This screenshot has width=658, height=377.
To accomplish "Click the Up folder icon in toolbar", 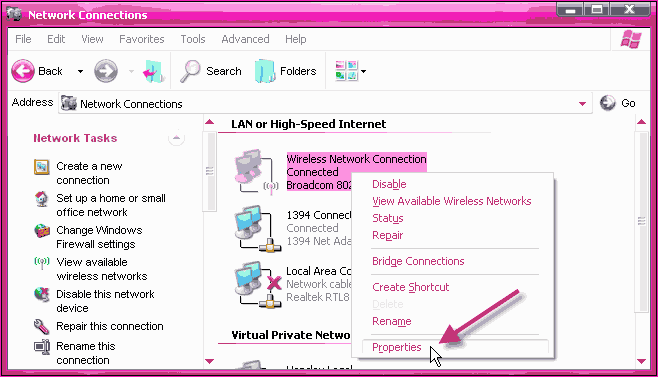I will (153, 71).
